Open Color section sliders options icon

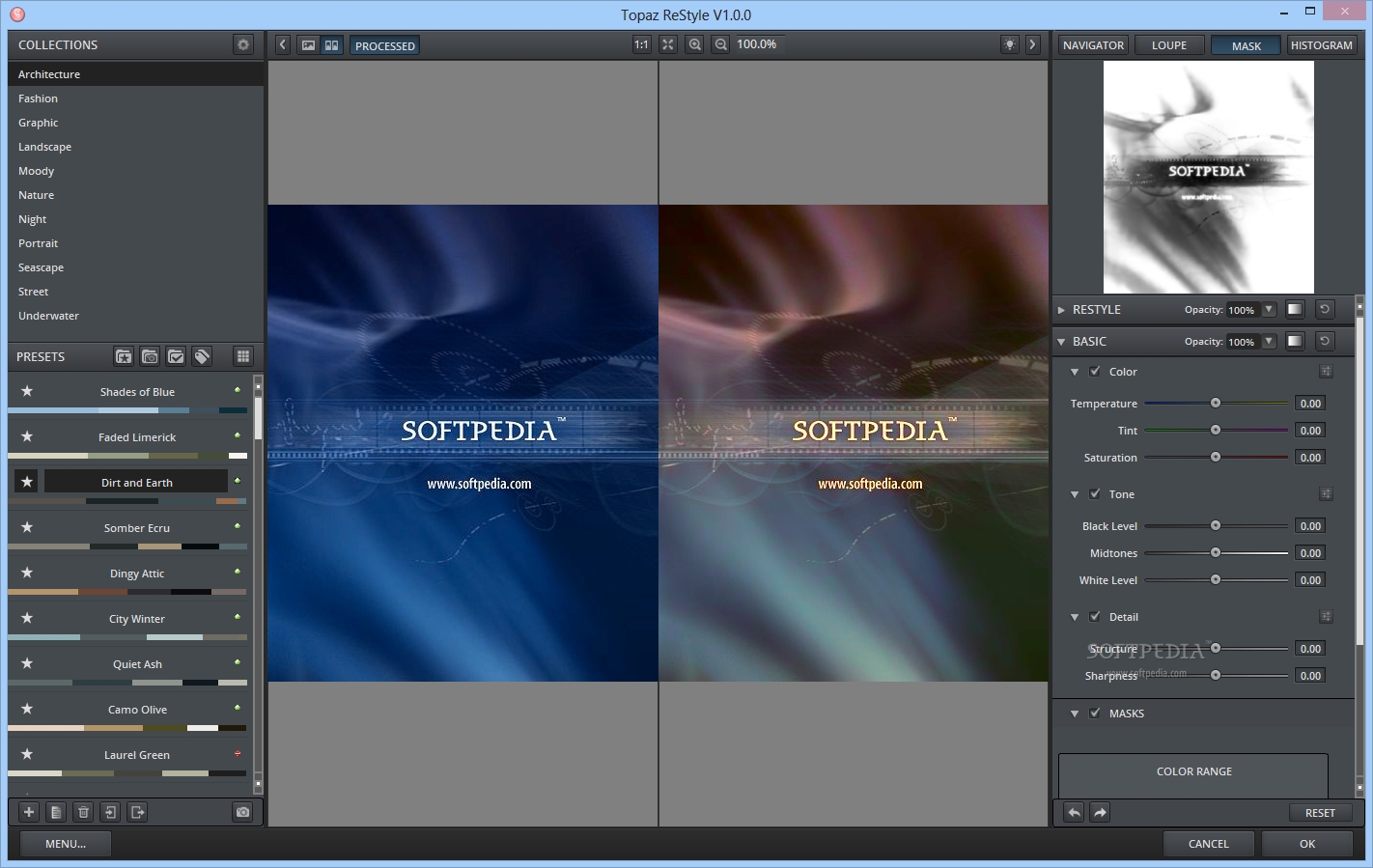pos(1326,371)
